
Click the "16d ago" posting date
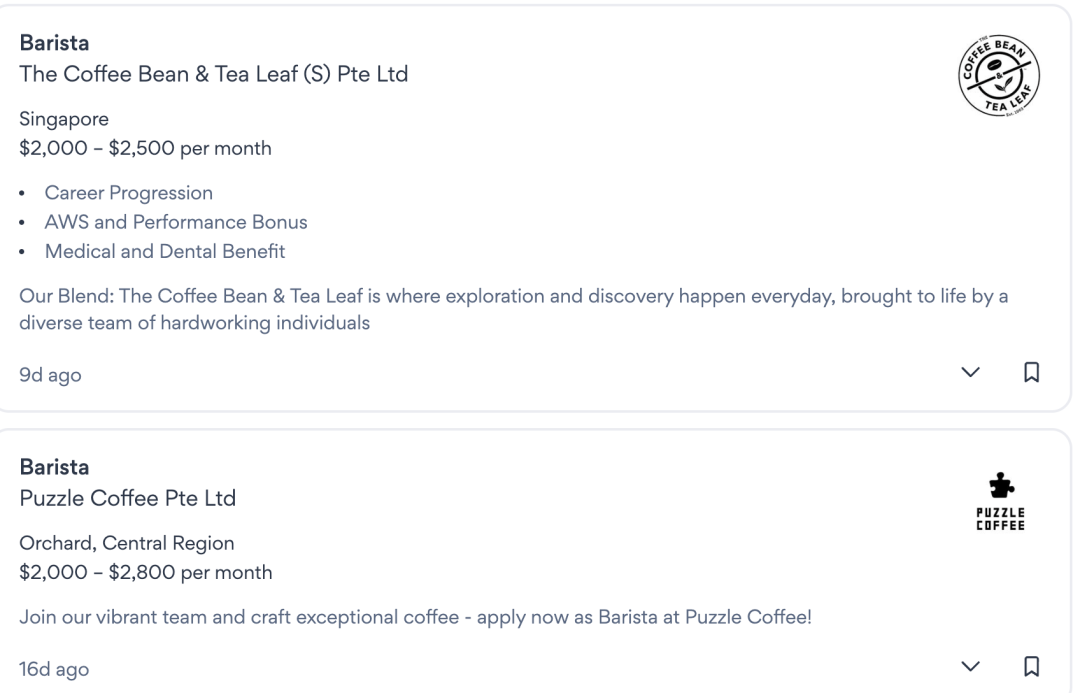click(54, 669)
